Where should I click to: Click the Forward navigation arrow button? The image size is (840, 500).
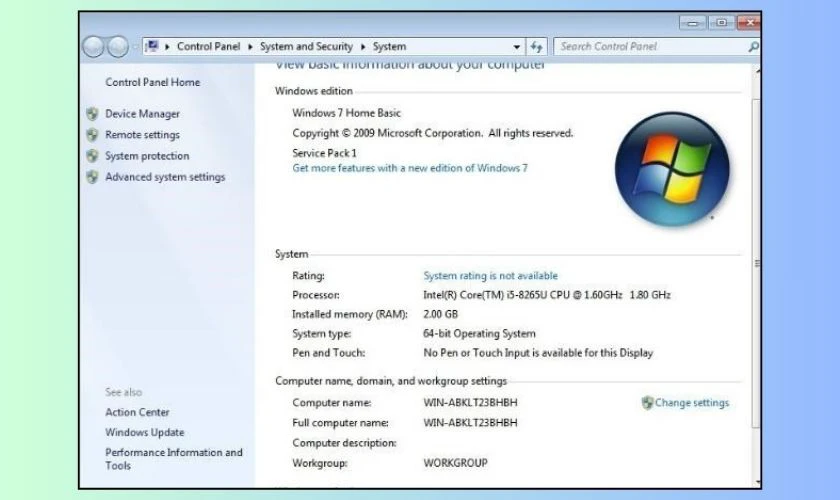tap(117, 47)
